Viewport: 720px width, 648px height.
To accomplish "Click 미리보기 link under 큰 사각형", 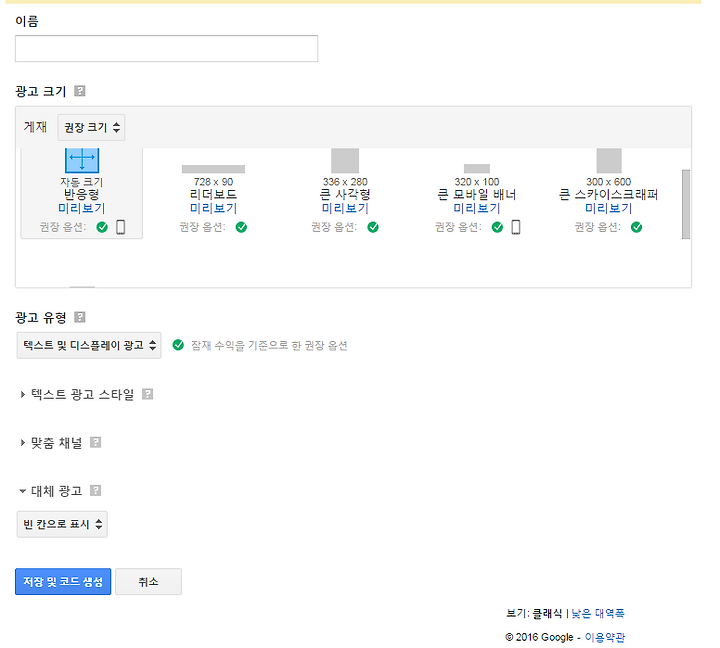I will [x=345, y=208].
